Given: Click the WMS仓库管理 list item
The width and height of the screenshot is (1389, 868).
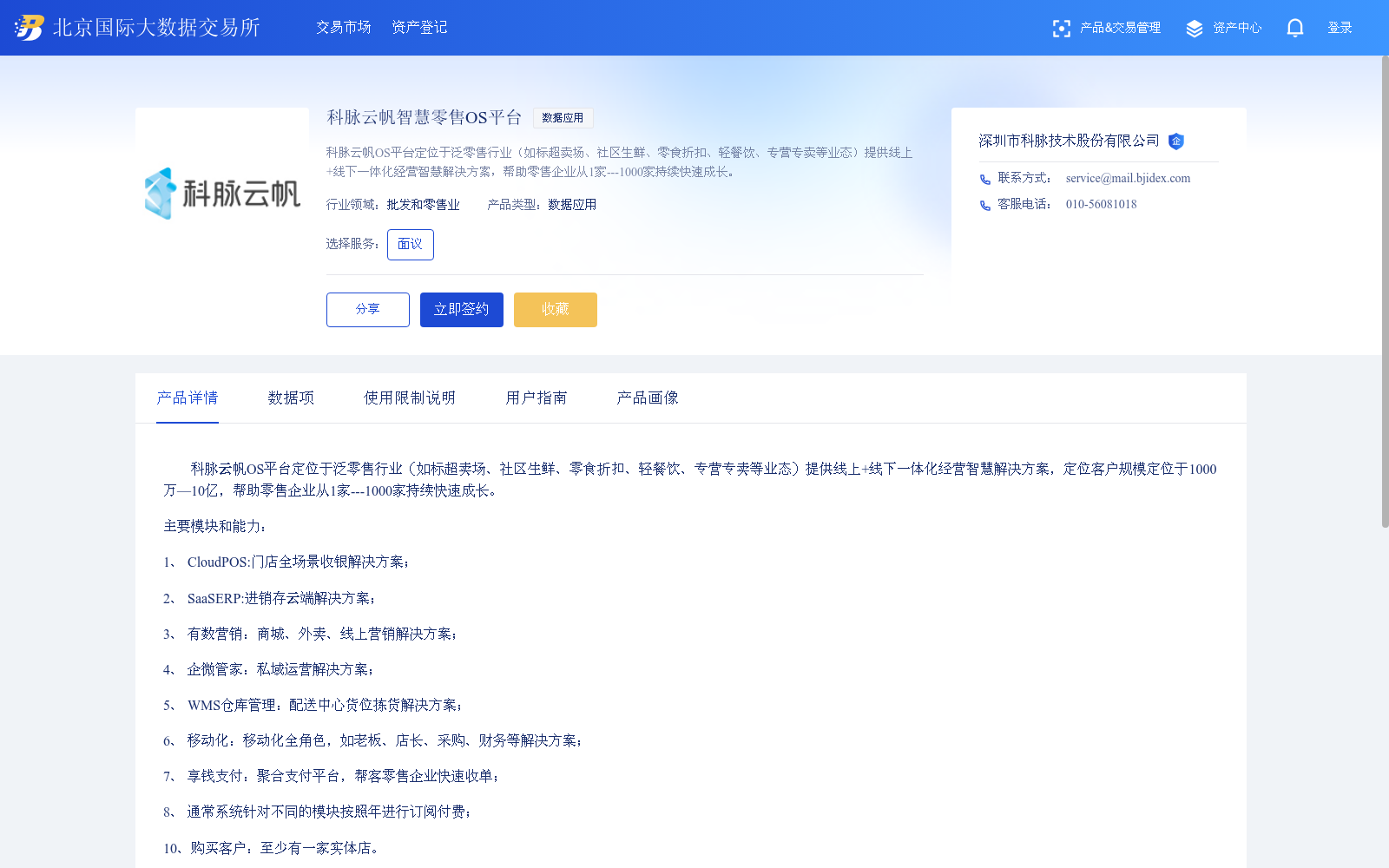Looking at the screenshot, I should [x=313, y=706].
